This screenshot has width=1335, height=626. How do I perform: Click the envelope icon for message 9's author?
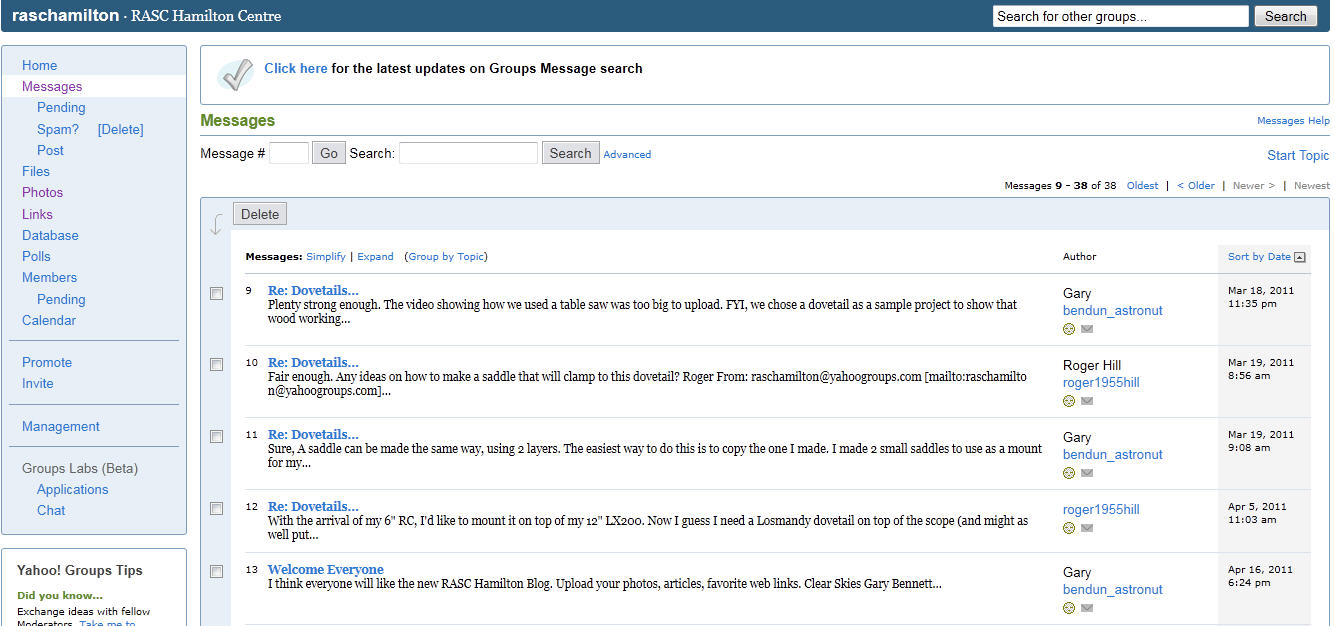[x=1087, y=329]
